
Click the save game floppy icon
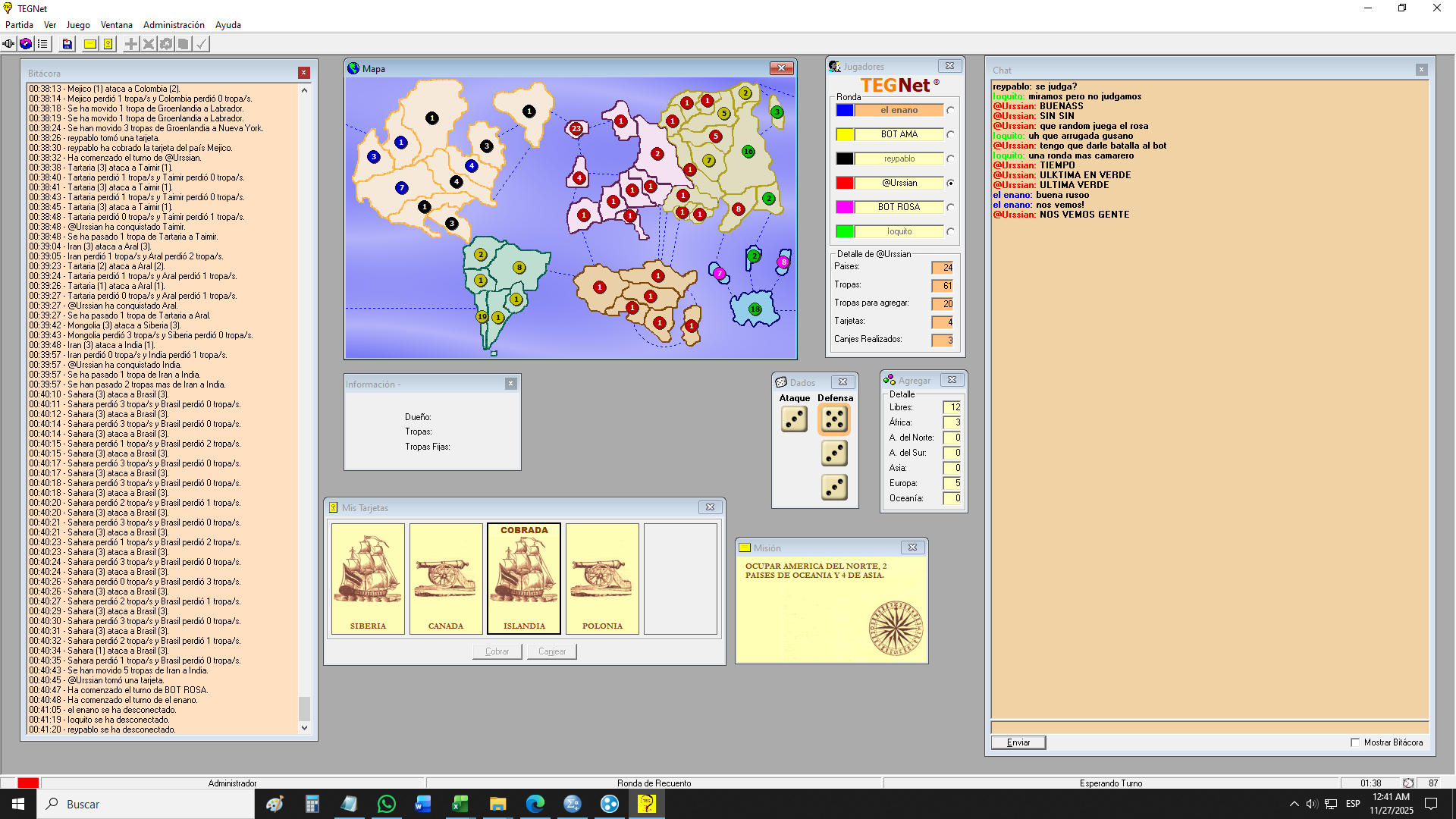click(67, 44)
